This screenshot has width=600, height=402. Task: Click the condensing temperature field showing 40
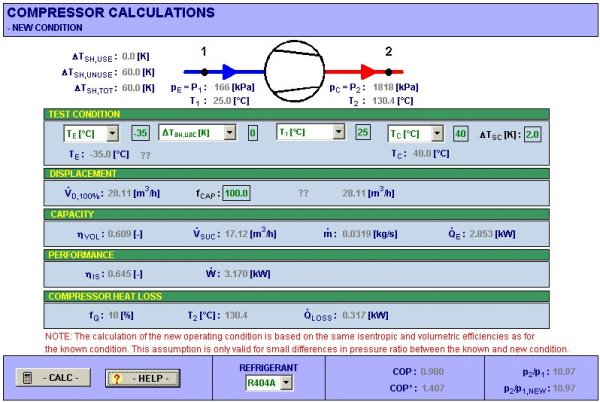coord(460,133)
